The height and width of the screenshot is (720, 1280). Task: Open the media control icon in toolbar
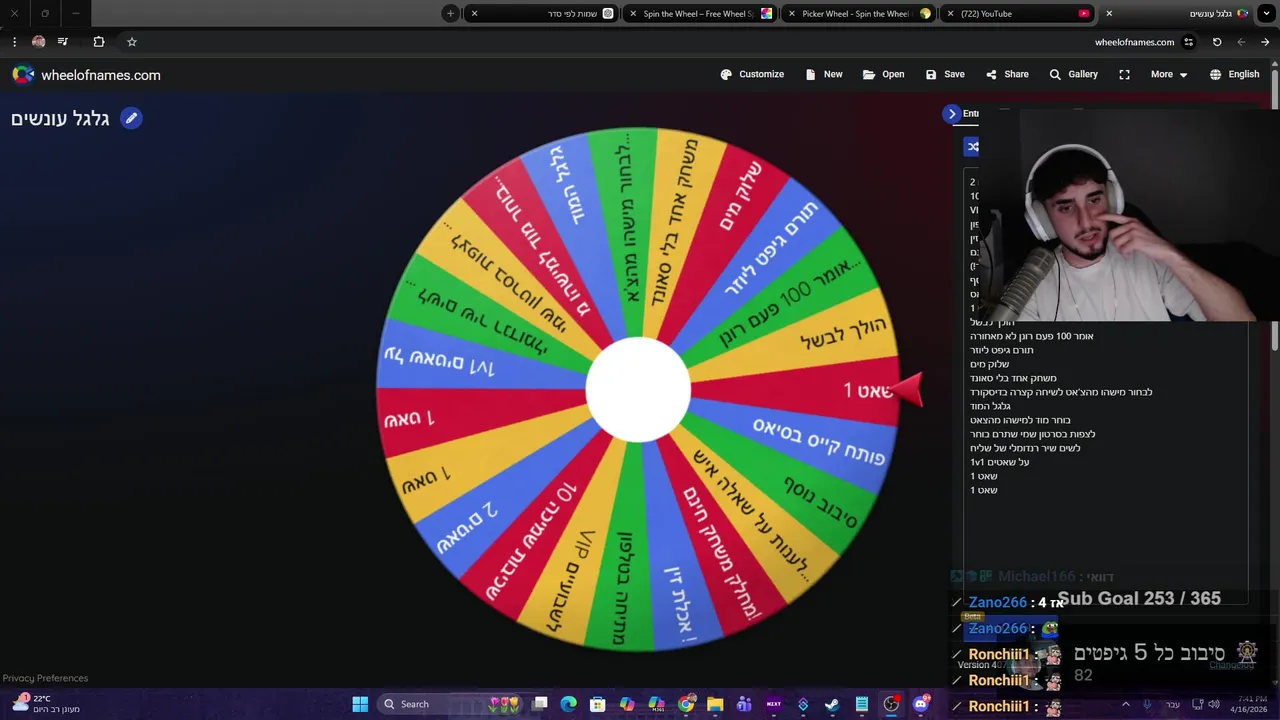tap(63, 42)
